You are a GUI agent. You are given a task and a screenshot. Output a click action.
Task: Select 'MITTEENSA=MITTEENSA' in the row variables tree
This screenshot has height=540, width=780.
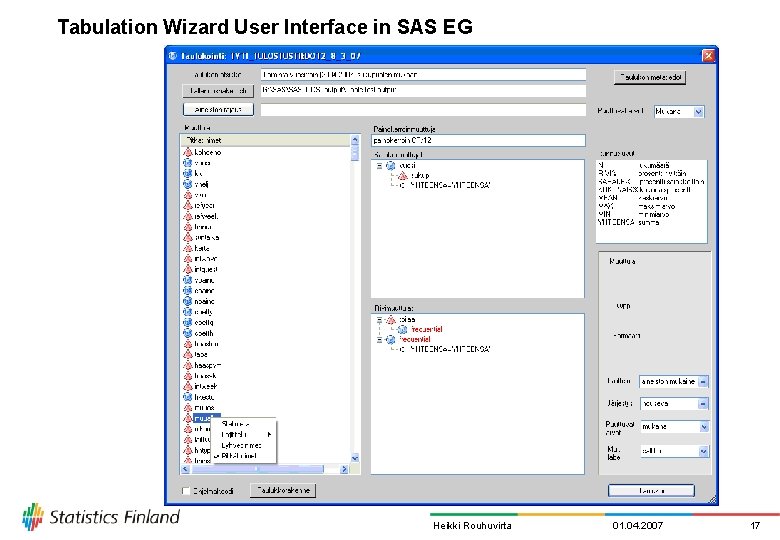tap(450, 349)
